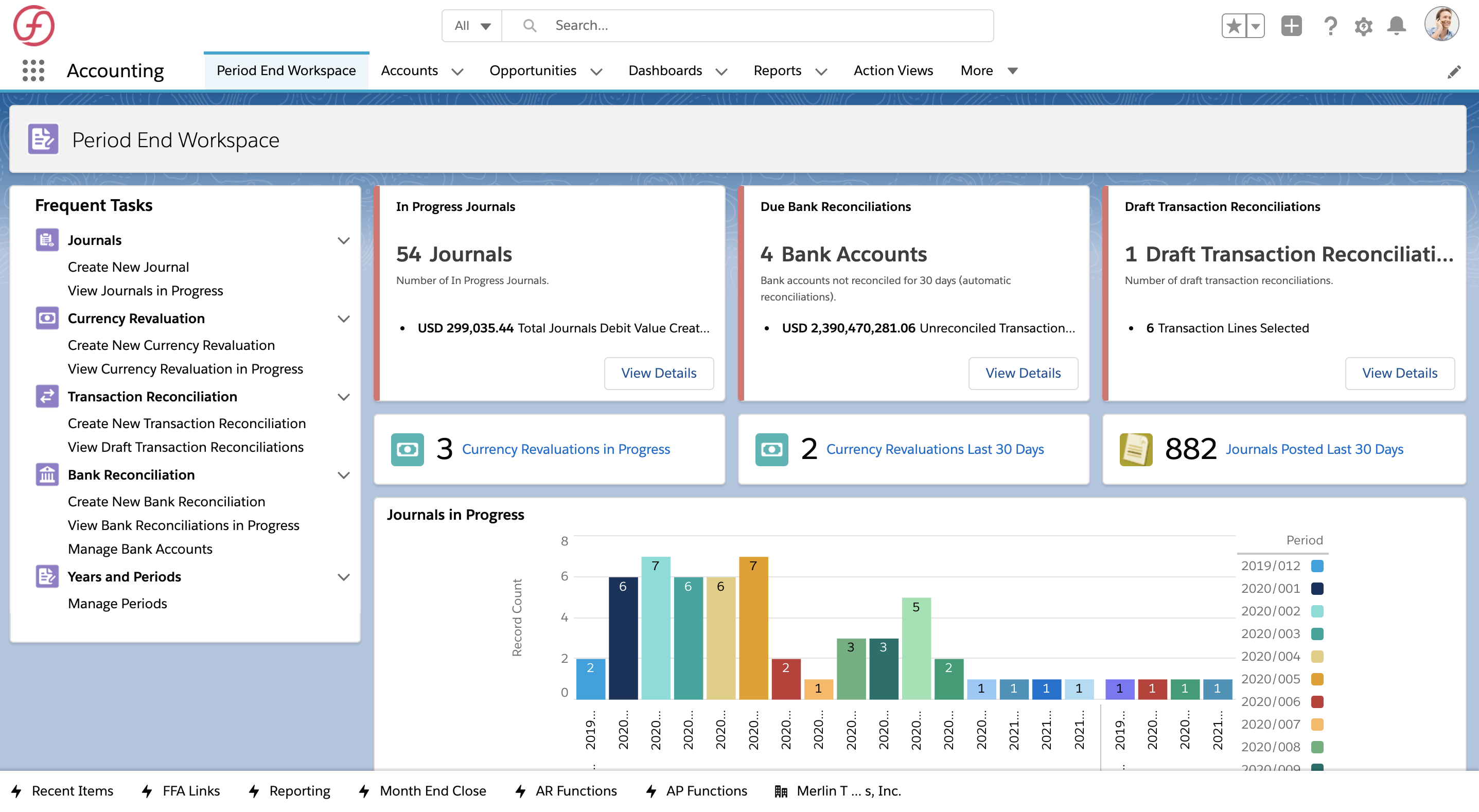
Task: Open the notifications bell
Action: pyautogui.click(x=1396, y=26)
